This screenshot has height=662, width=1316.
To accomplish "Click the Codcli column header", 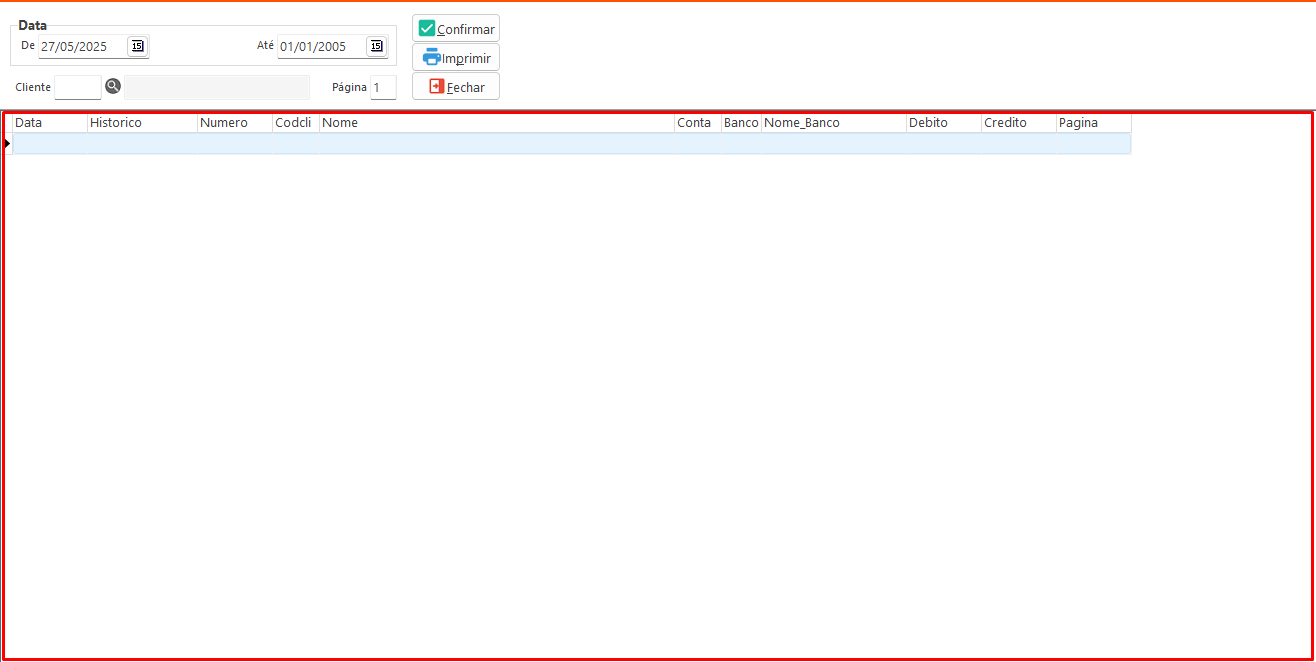I will pos(296,123).
